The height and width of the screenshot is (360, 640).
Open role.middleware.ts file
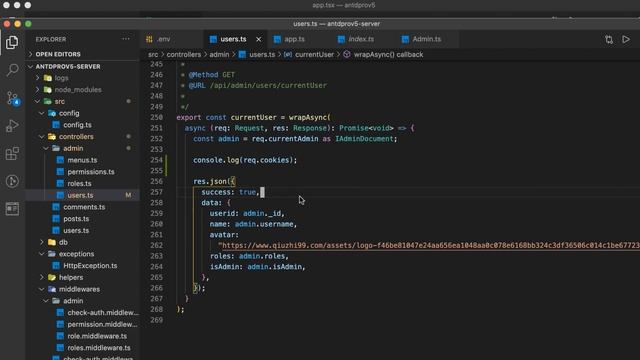pyautogui.click(x=82, y=336)
